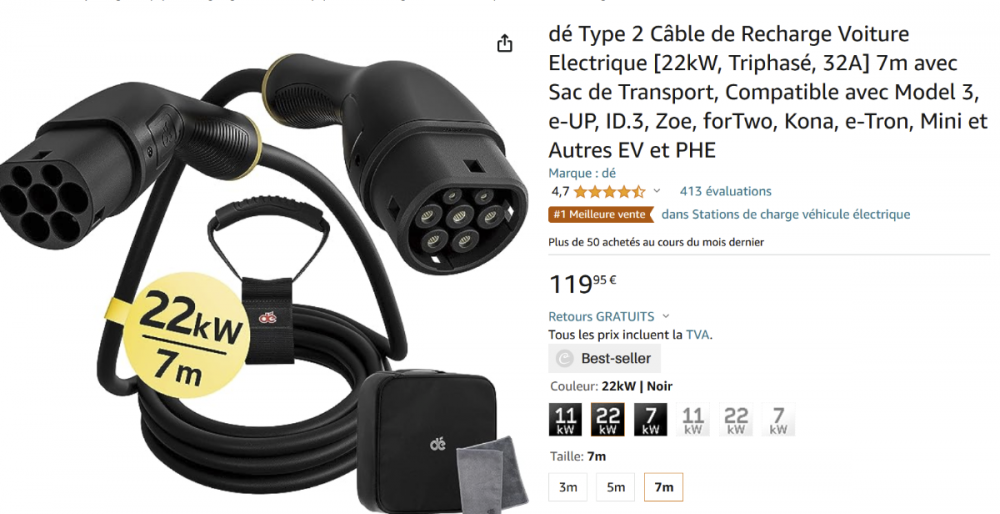Choose the white 22 kW variant swatch
This screenshot has width=1000, height=514.
click(735, 420)
